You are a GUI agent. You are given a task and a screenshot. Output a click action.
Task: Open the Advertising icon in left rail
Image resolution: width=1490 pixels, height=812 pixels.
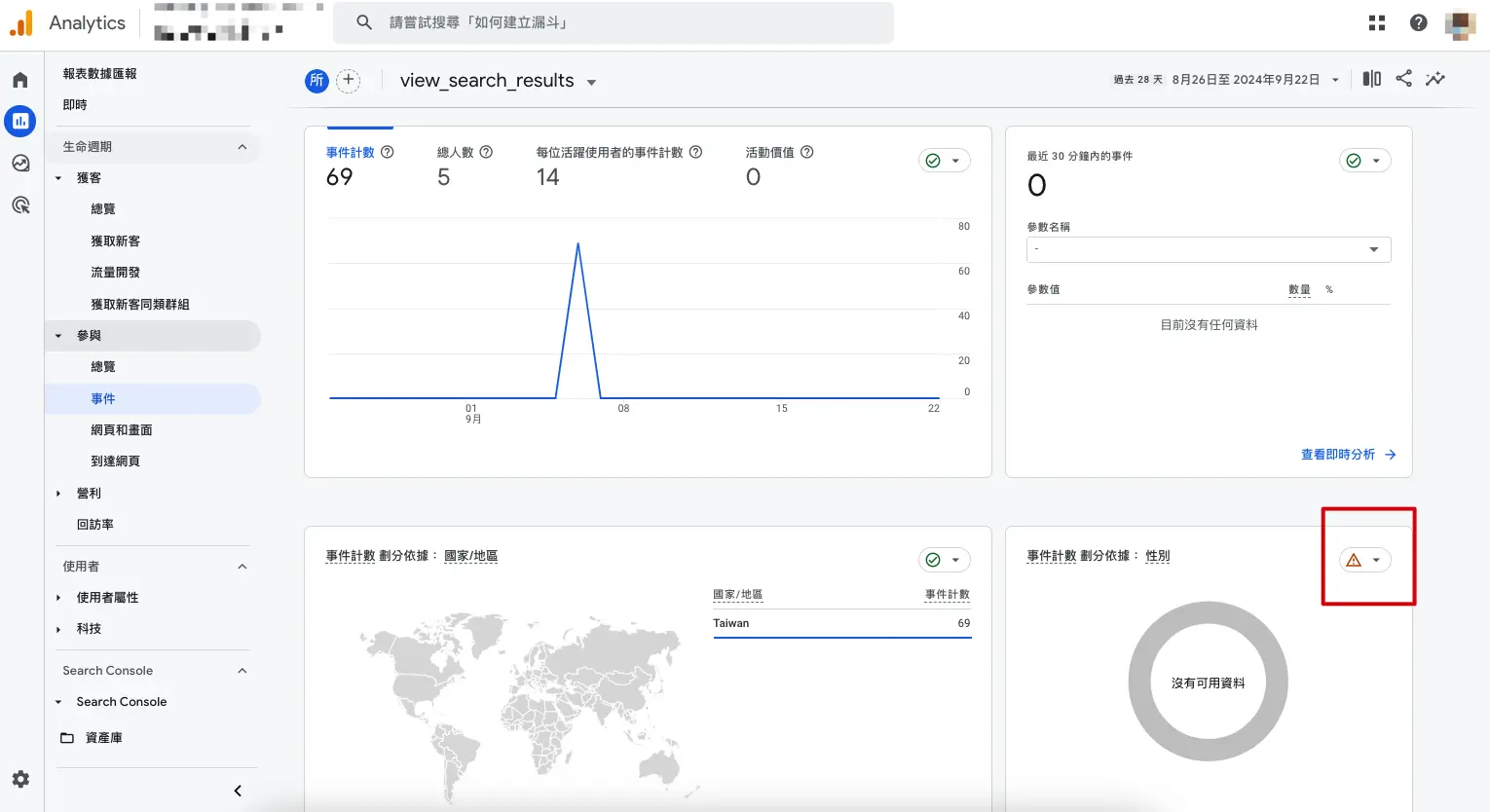[x=20, y=204]
